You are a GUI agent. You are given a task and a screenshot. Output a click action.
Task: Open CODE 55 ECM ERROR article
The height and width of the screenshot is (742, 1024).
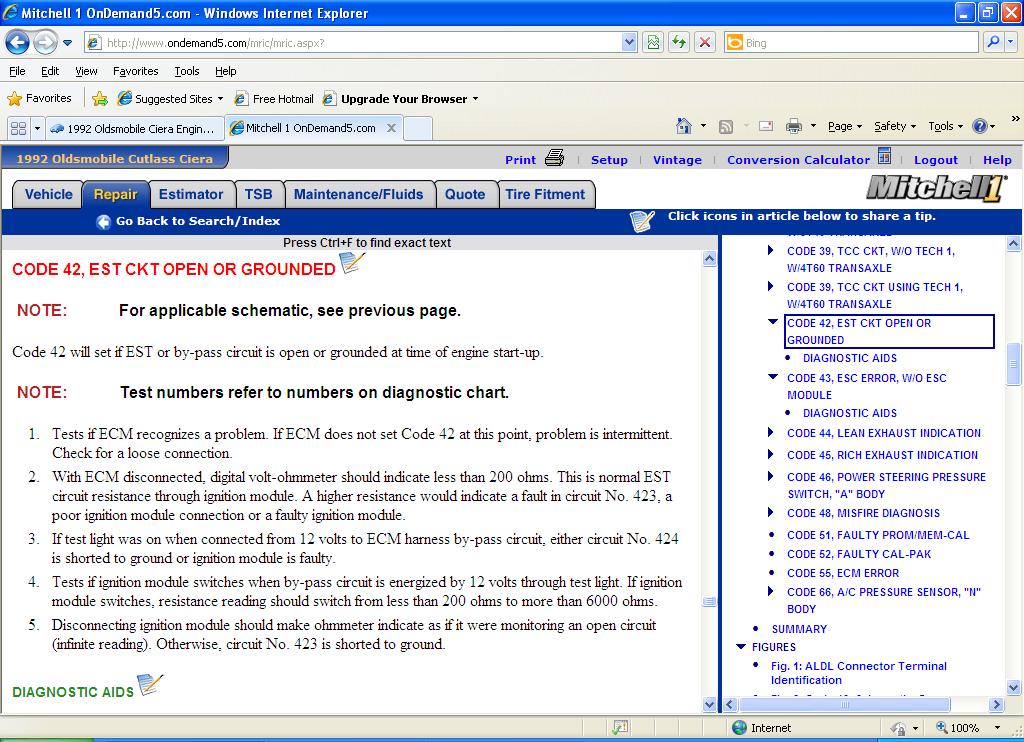[x=842, y=573]
